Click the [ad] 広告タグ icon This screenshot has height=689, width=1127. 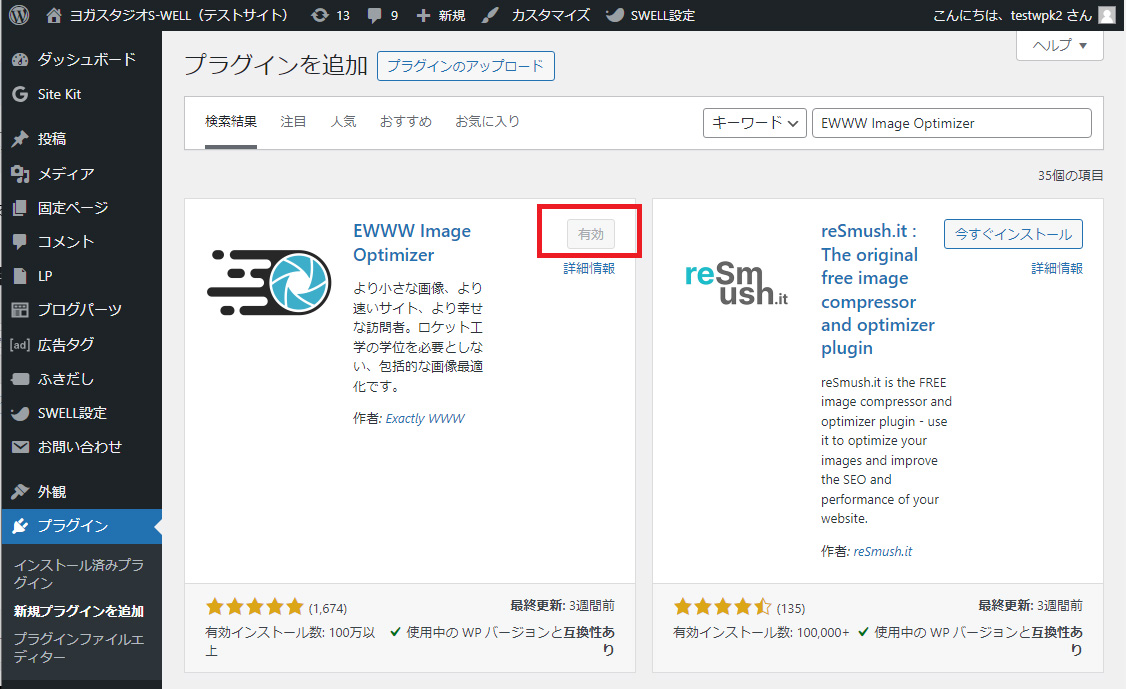(x=20, y=345)
